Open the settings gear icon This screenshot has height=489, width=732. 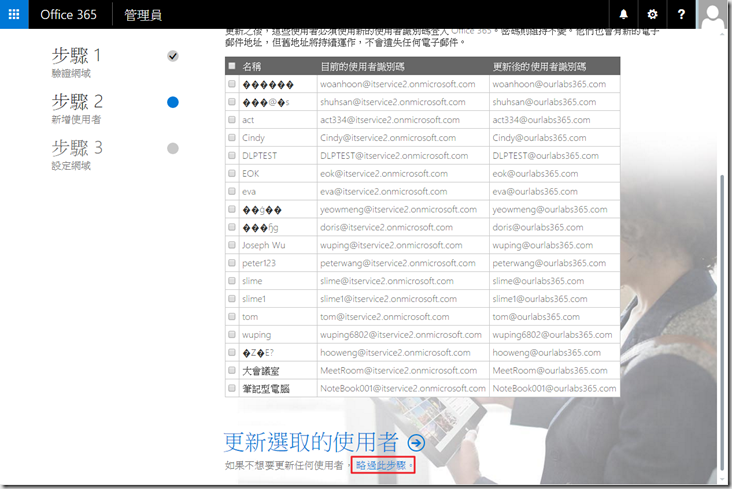(x=652, y=15)
